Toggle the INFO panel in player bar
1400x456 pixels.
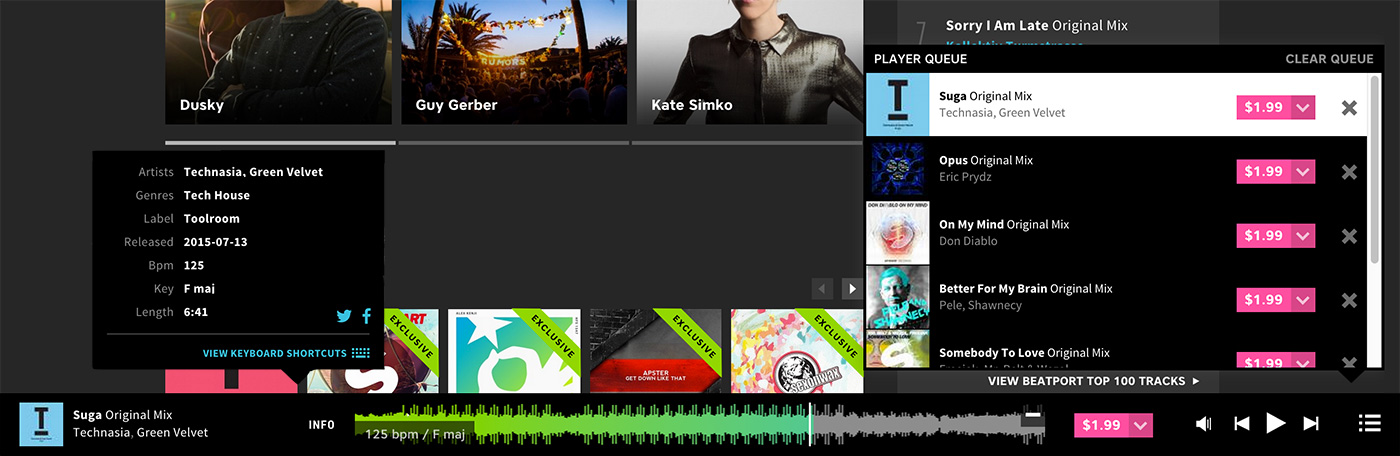point(321,425)
